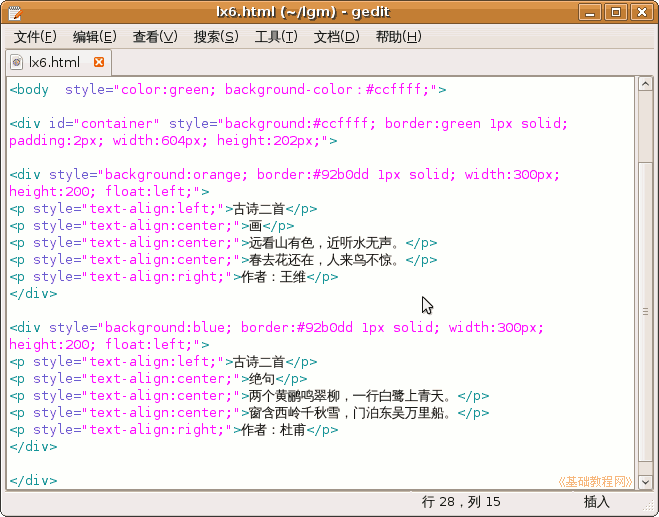Maximize the gedit window
Screen dimensions: 659x517
click(616, 12)
